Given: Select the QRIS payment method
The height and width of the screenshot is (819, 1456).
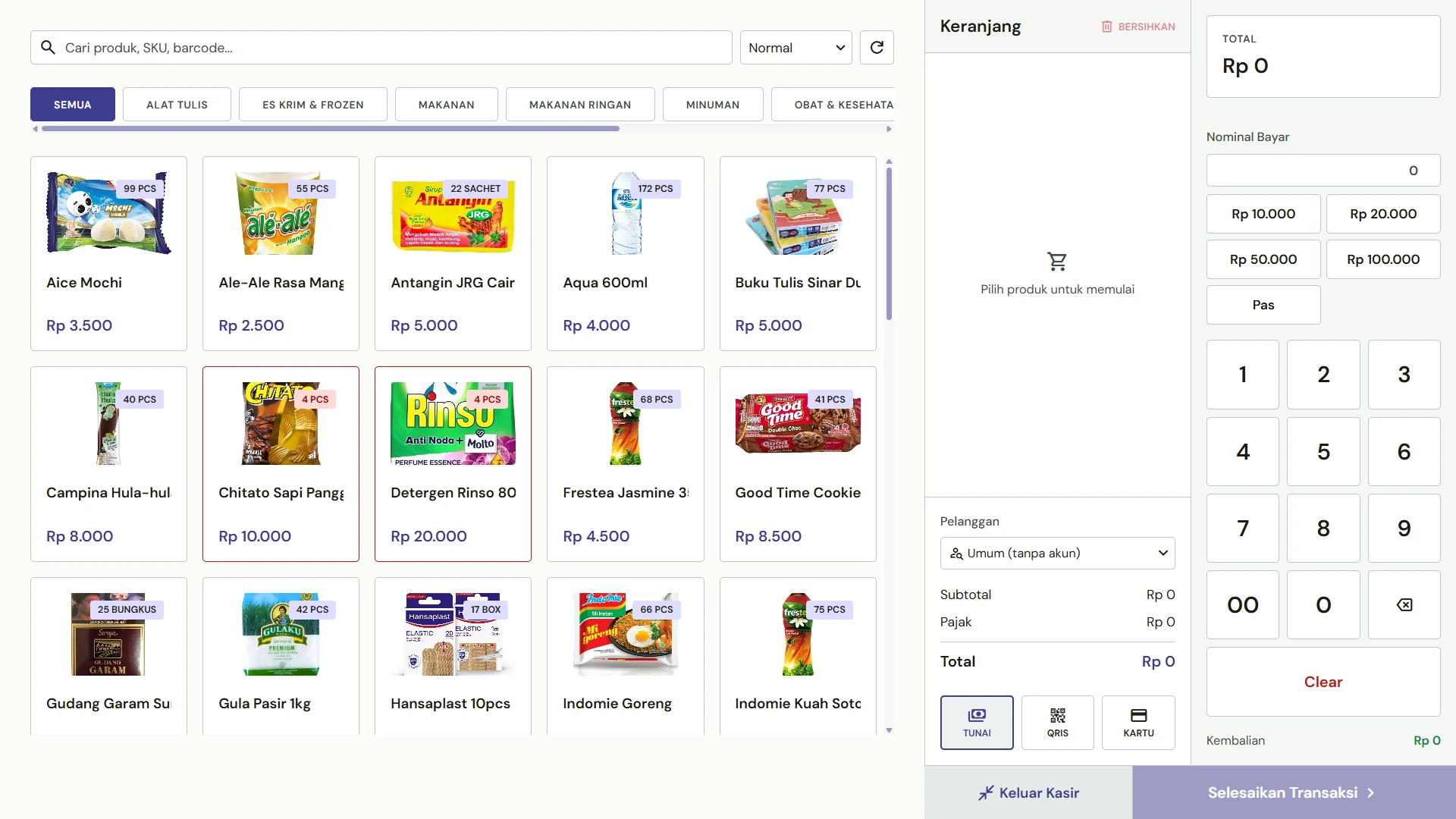Looking at the screenshot, I should (x=1057, y=722).
